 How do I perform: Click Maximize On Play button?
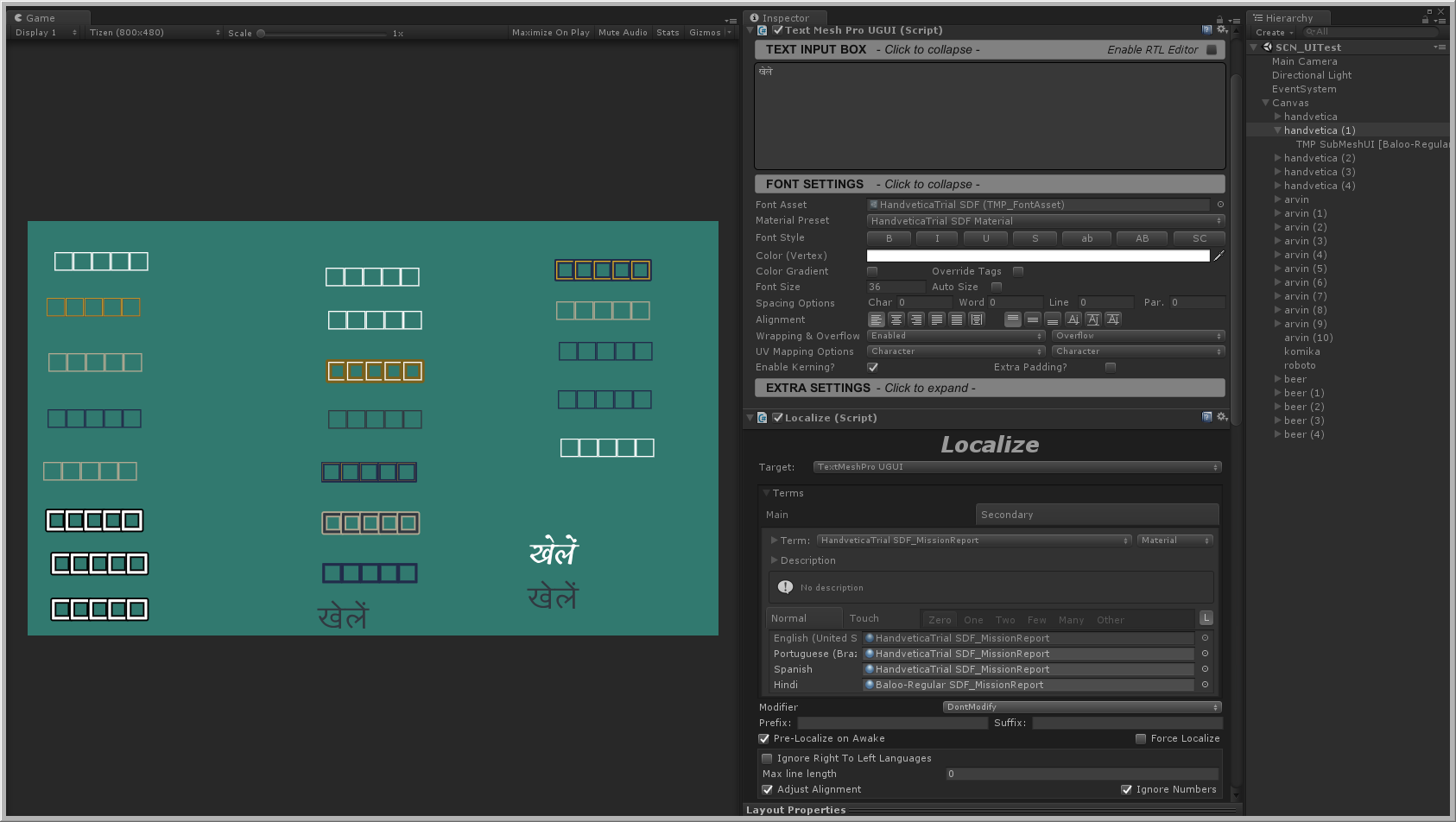pyautogui.click(x=550, y=33)
